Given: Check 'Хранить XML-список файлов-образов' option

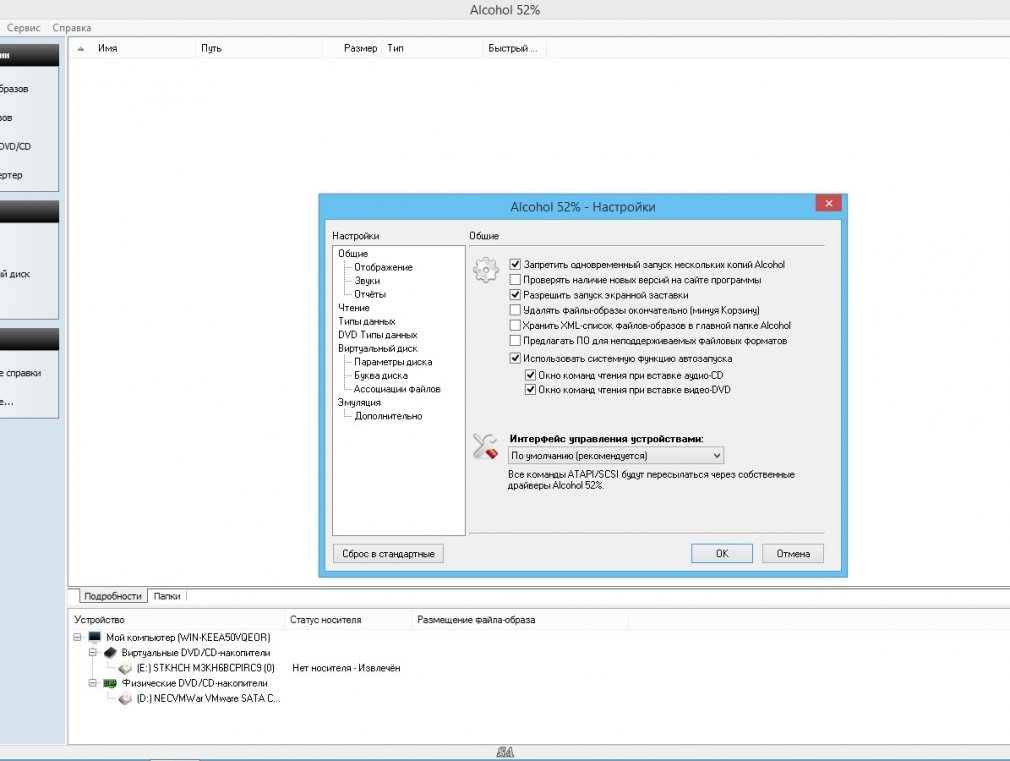Looking at the screenshot, I should click(515, 325).
